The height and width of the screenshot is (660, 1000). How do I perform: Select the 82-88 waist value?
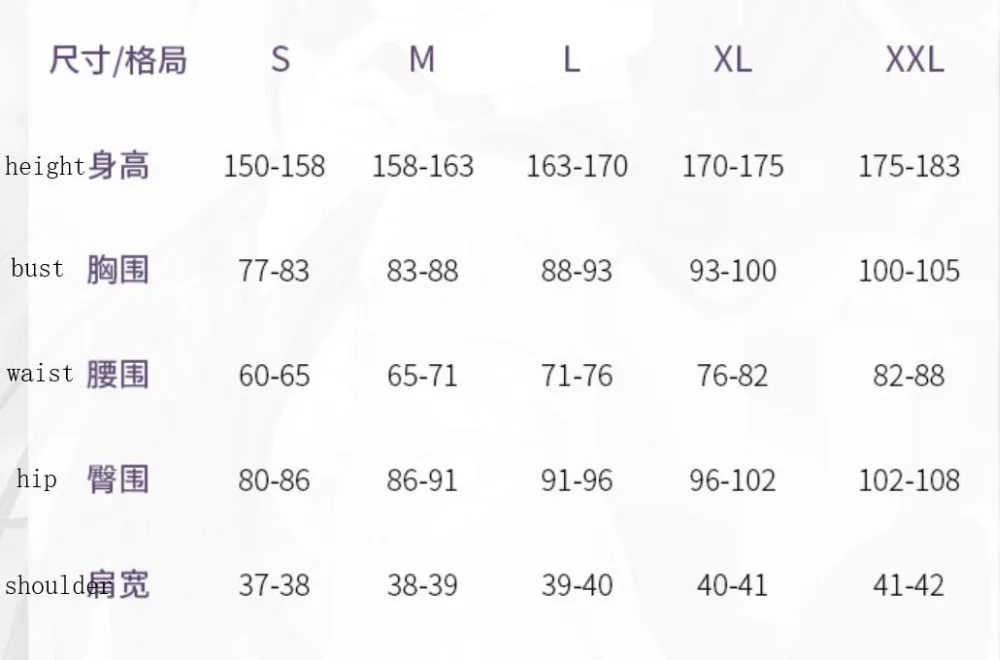point(909,376)
